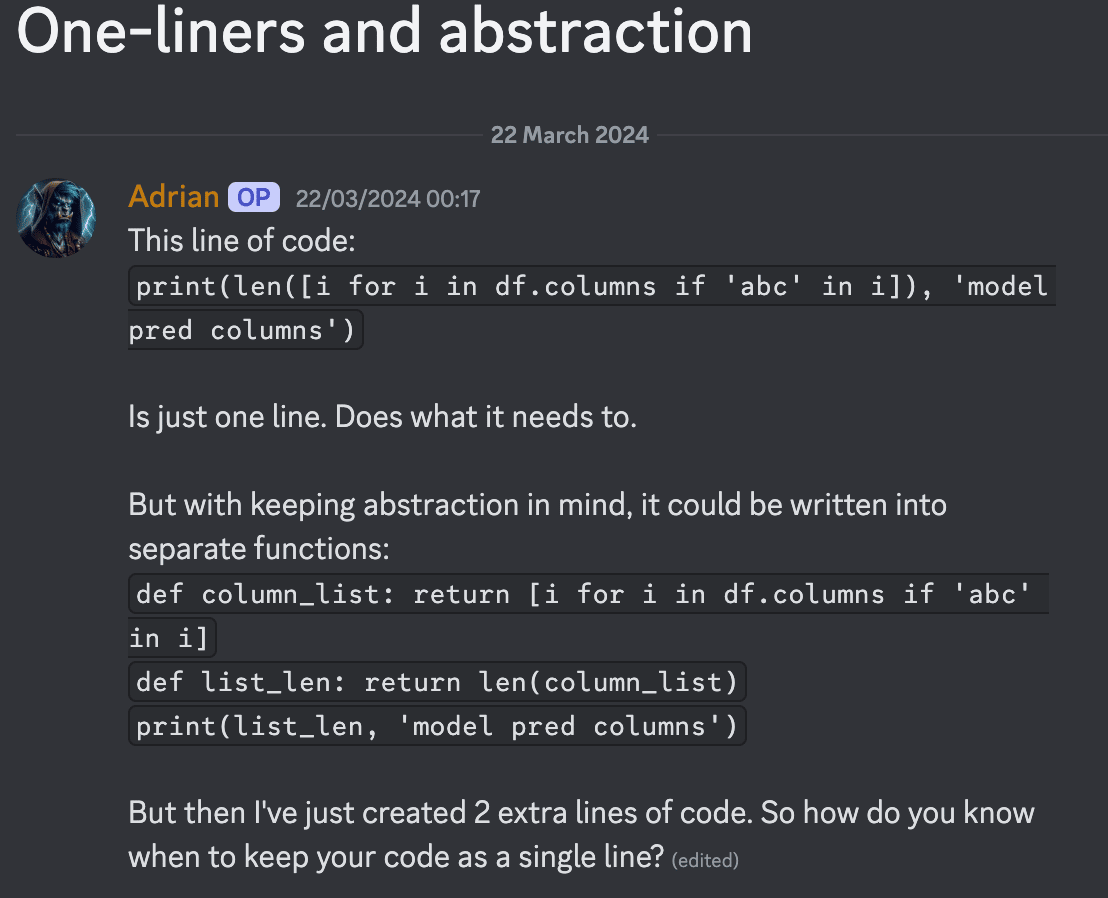The width and height of the screenshot is (1108, 898).
Task: Click the sentence "Is just one line"
Action: (x=227, y=417)
